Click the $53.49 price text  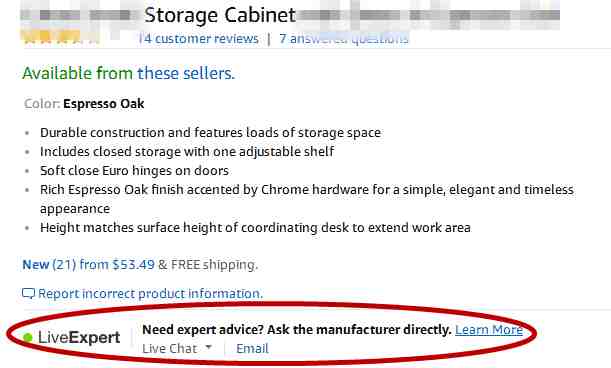[134, 265]
